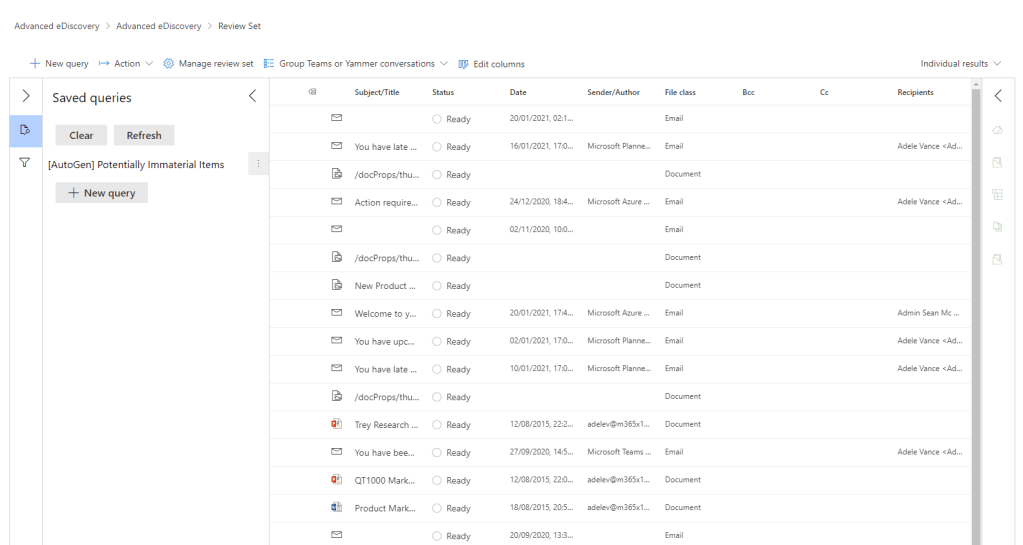Image resolution: width=1023 pixels, height=545 pixels.
Task: Open the saved queries sidebar icon
Action: click(25, 130)
